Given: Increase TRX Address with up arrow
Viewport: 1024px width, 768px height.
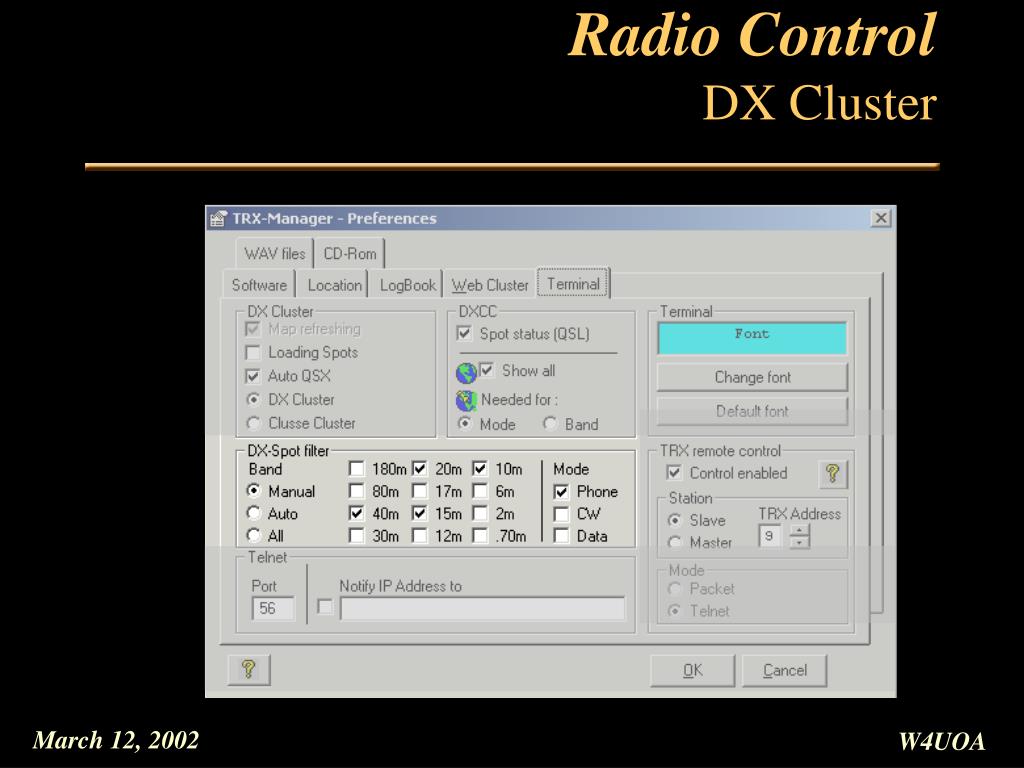Looking at the screenshot, I should (799, 530).
